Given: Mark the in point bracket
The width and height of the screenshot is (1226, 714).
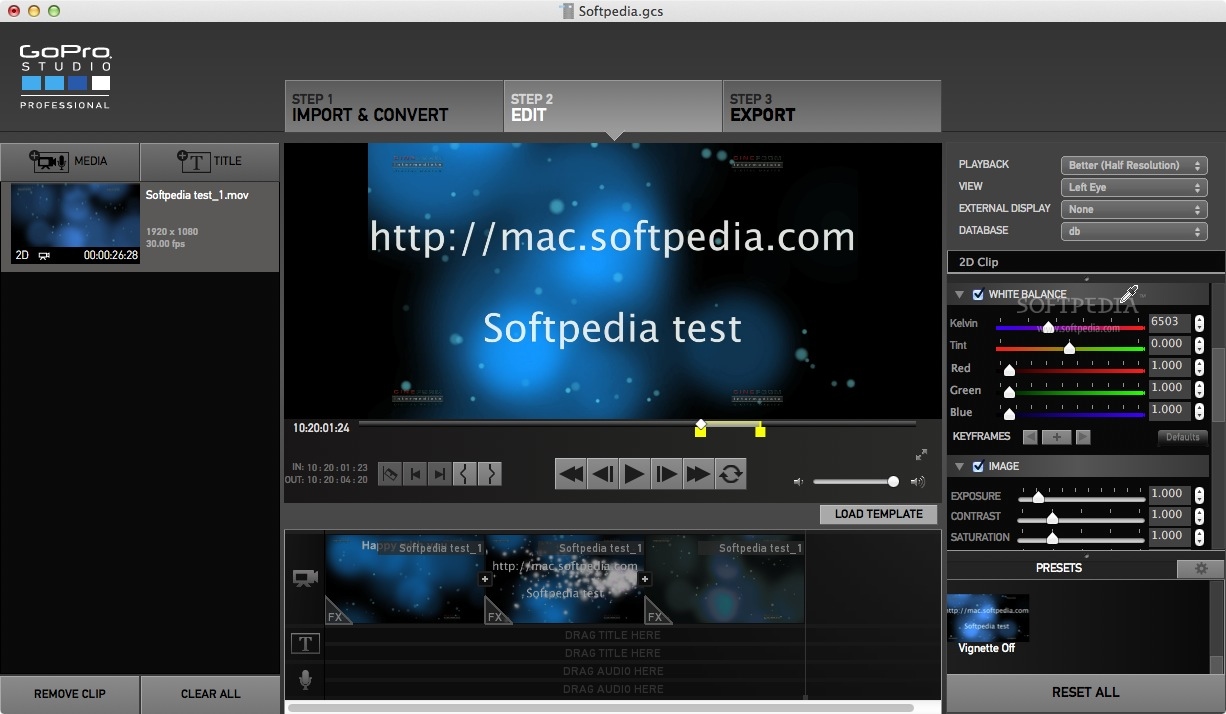Looking at the screenshot, I should coord(464,474).
